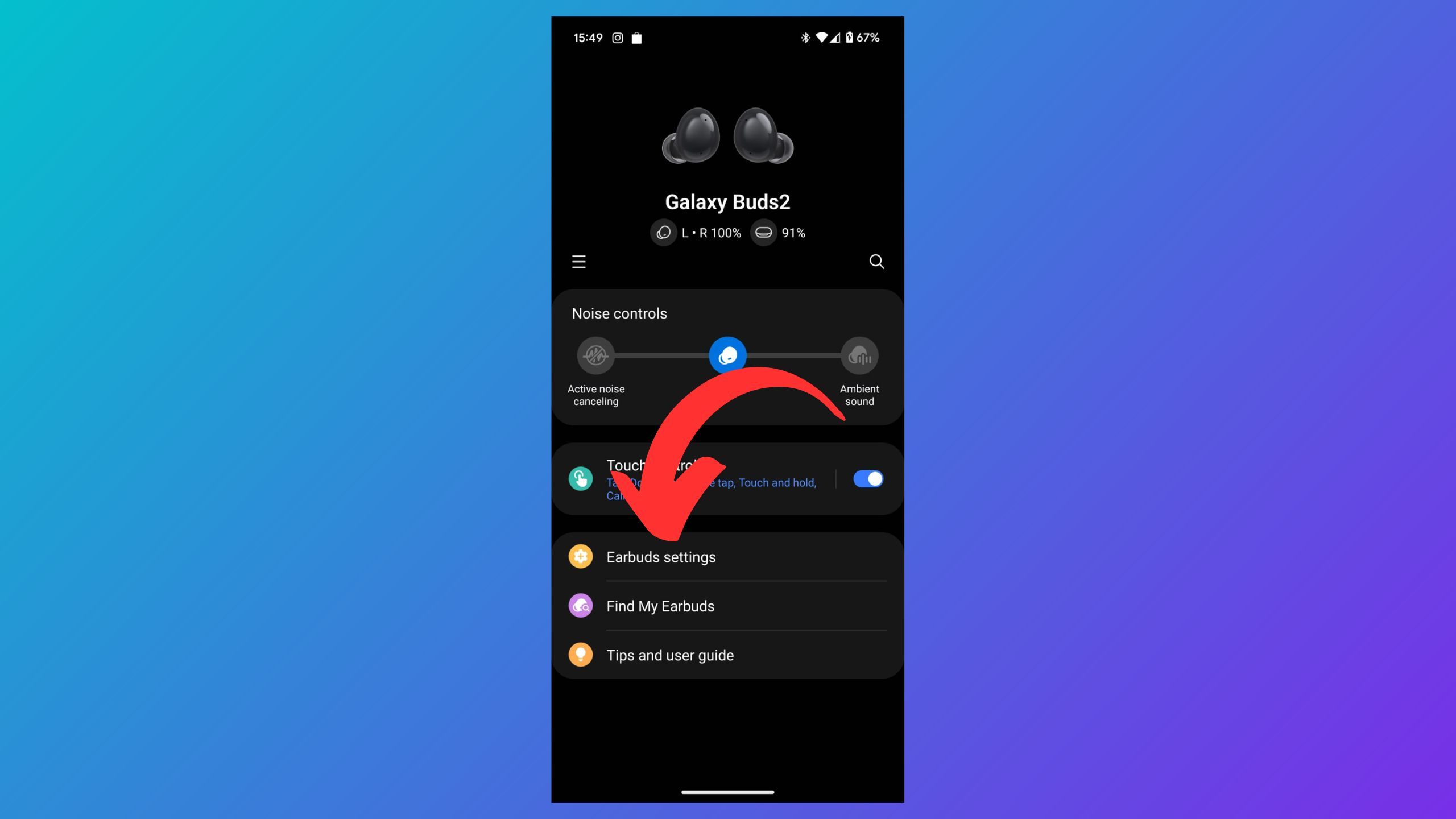
Task: Expand Noise controls slider settings
Action: 618,313
